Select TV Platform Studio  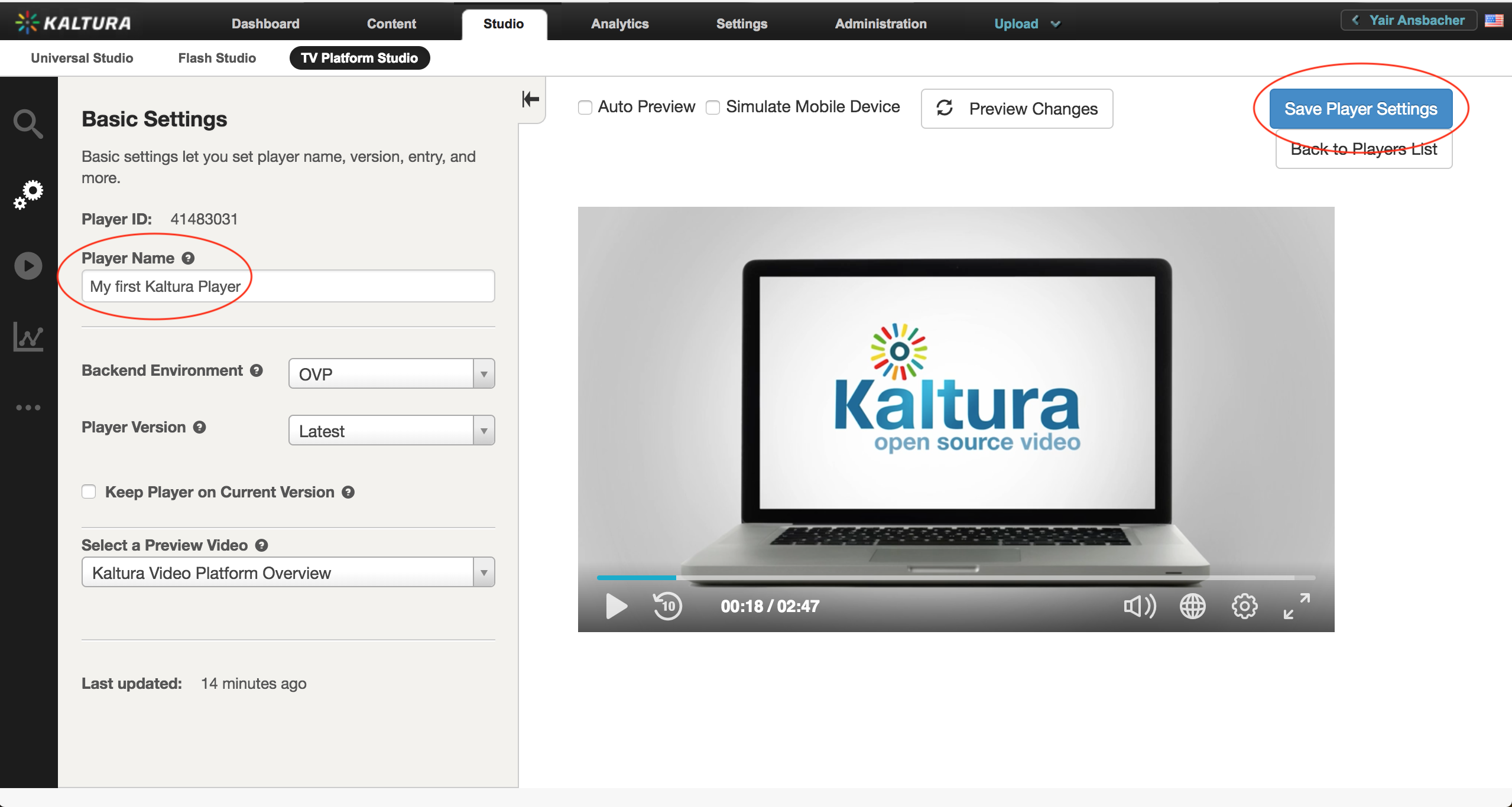(359, 58)
